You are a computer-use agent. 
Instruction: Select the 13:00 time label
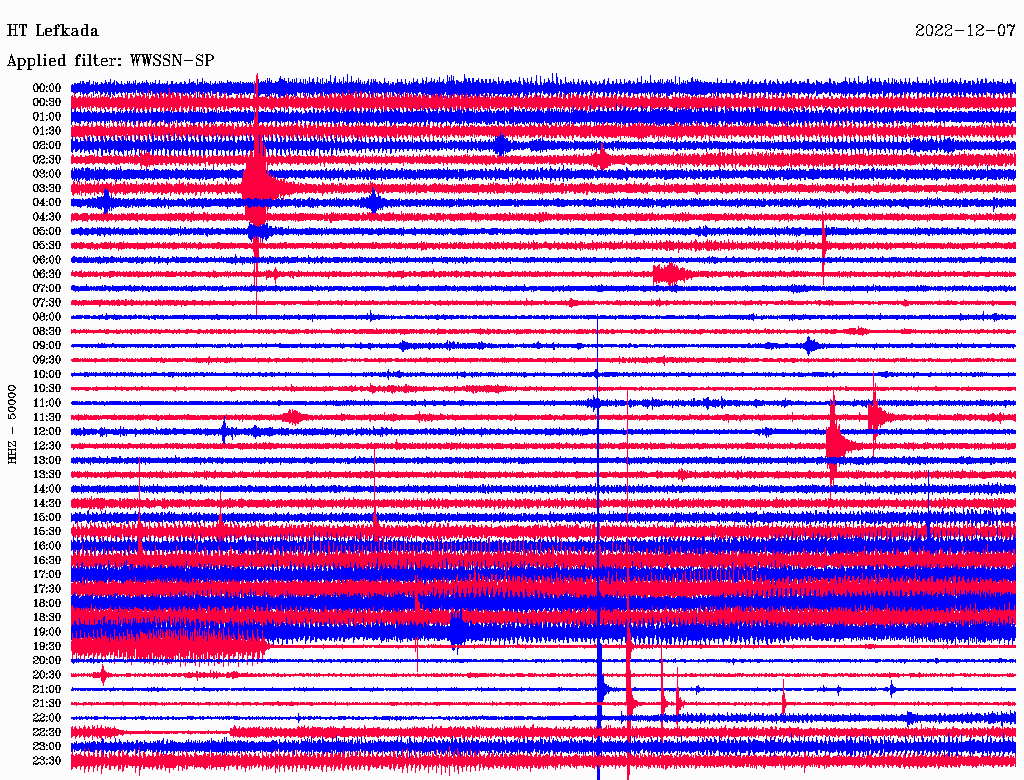click(46, 461)
